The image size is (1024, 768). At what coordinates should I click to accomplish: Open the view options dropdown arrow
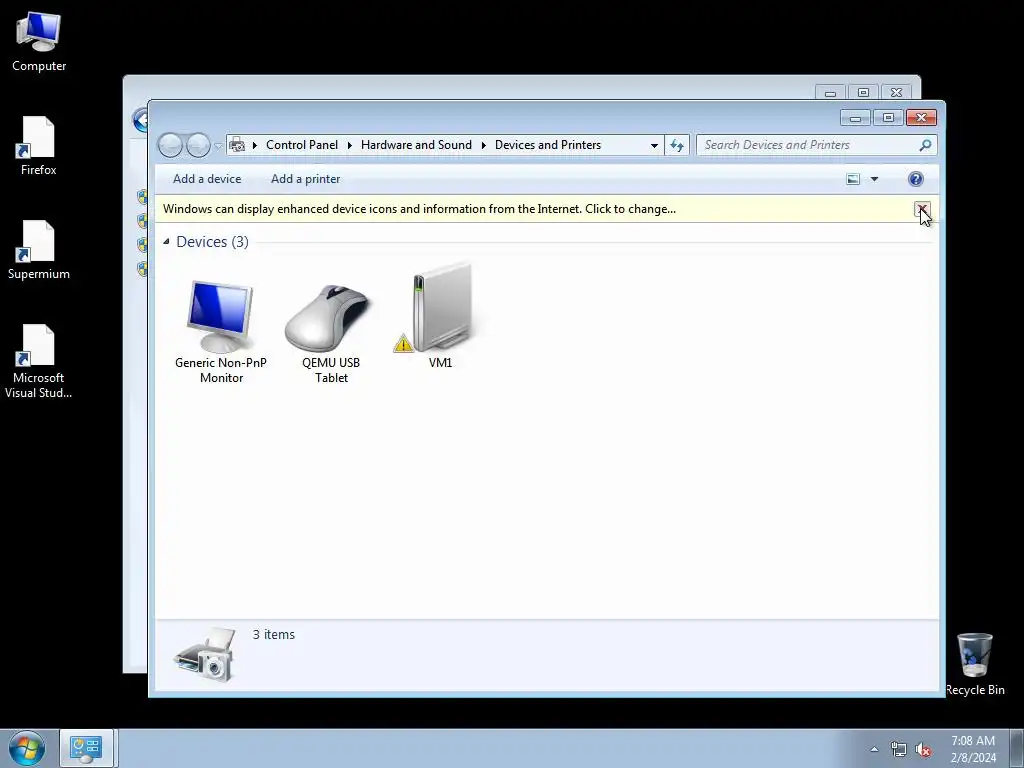click(874, 179)
